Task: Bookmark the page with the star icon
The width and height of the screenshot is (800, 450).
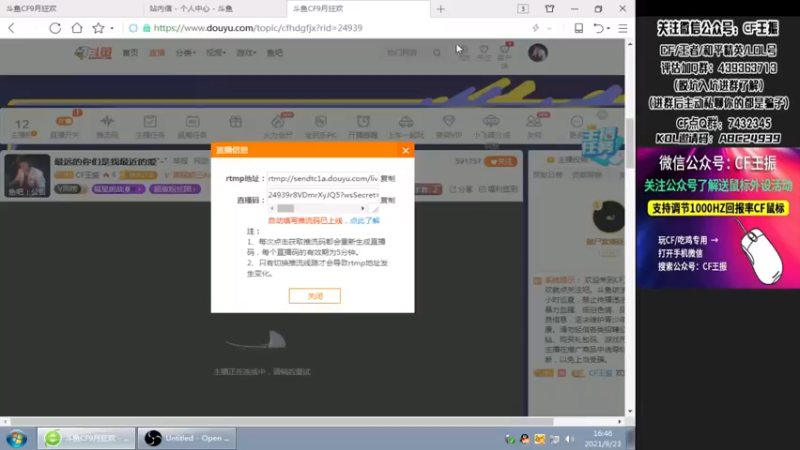Action: pos(98,28)
